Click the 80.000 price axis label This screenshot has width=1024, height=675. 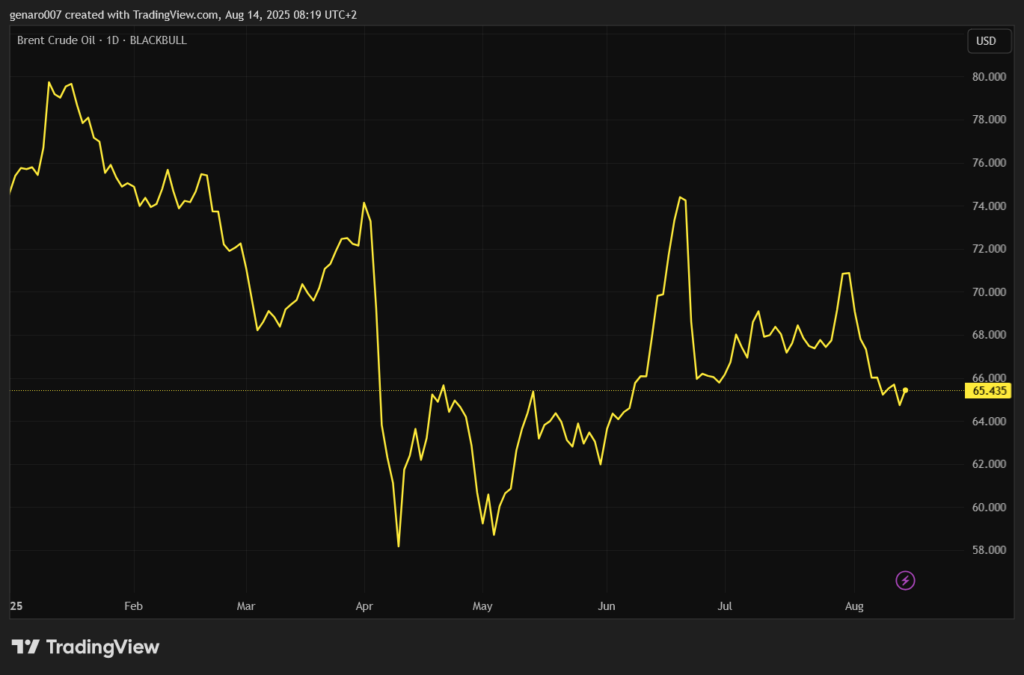click(988, 77)
